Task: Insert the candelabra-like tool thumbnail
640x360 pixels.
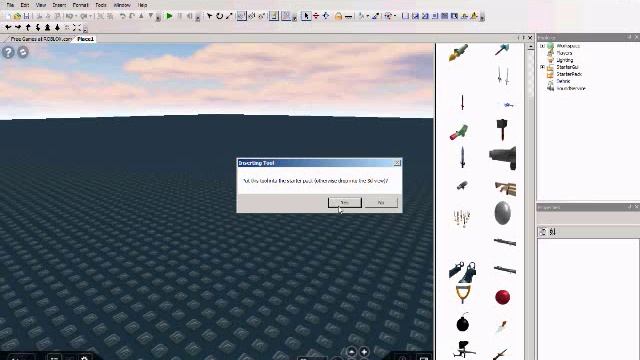Action: pos(462,218)
